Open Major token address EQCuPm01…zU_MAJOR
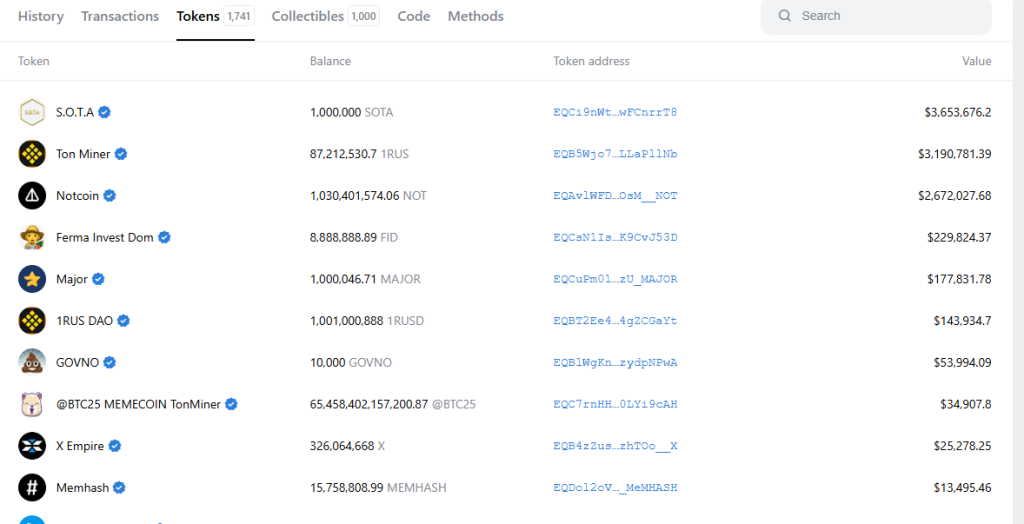Image resolution: width=1024 pixels, height=524 pixels. 615,279
